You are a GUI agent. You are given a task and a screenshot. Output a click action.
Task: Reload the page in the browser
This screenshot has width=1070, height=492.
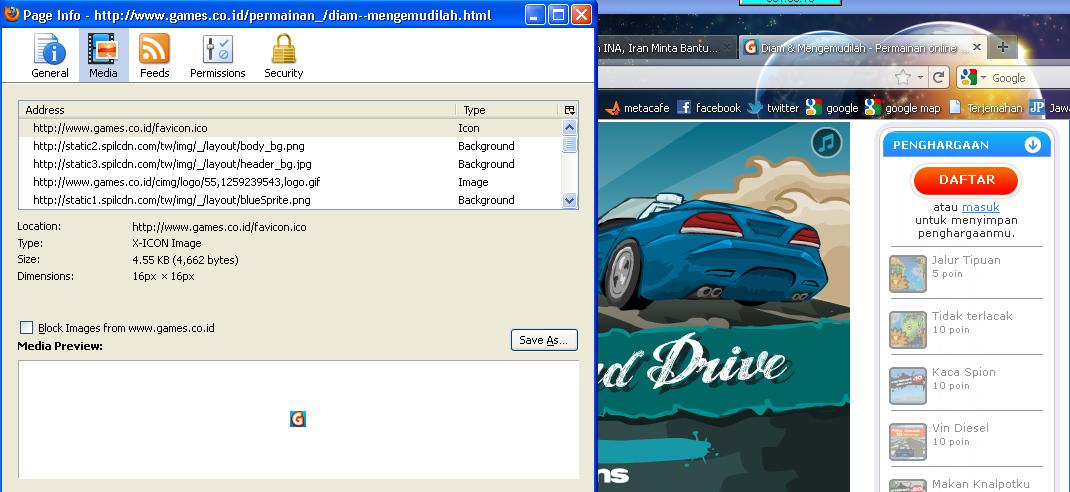pos(940,77)
